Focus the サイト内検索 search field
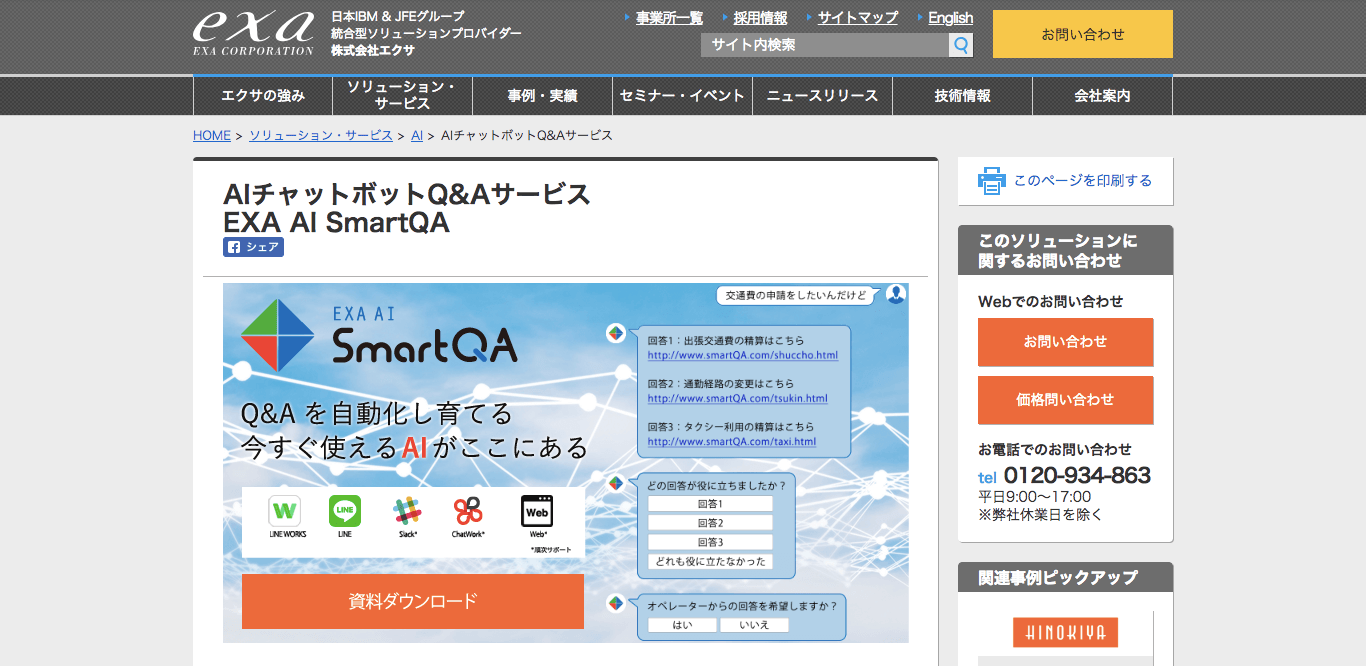This screenshot has height=666, width=1366. pos(824,45)
